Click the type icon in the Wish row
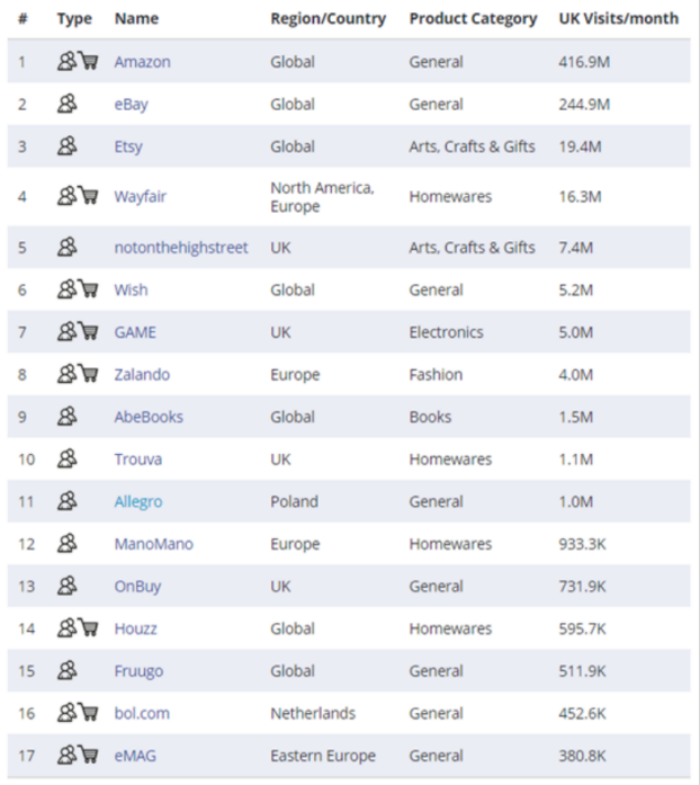This screenshot has height=785, width=700. 78,290
